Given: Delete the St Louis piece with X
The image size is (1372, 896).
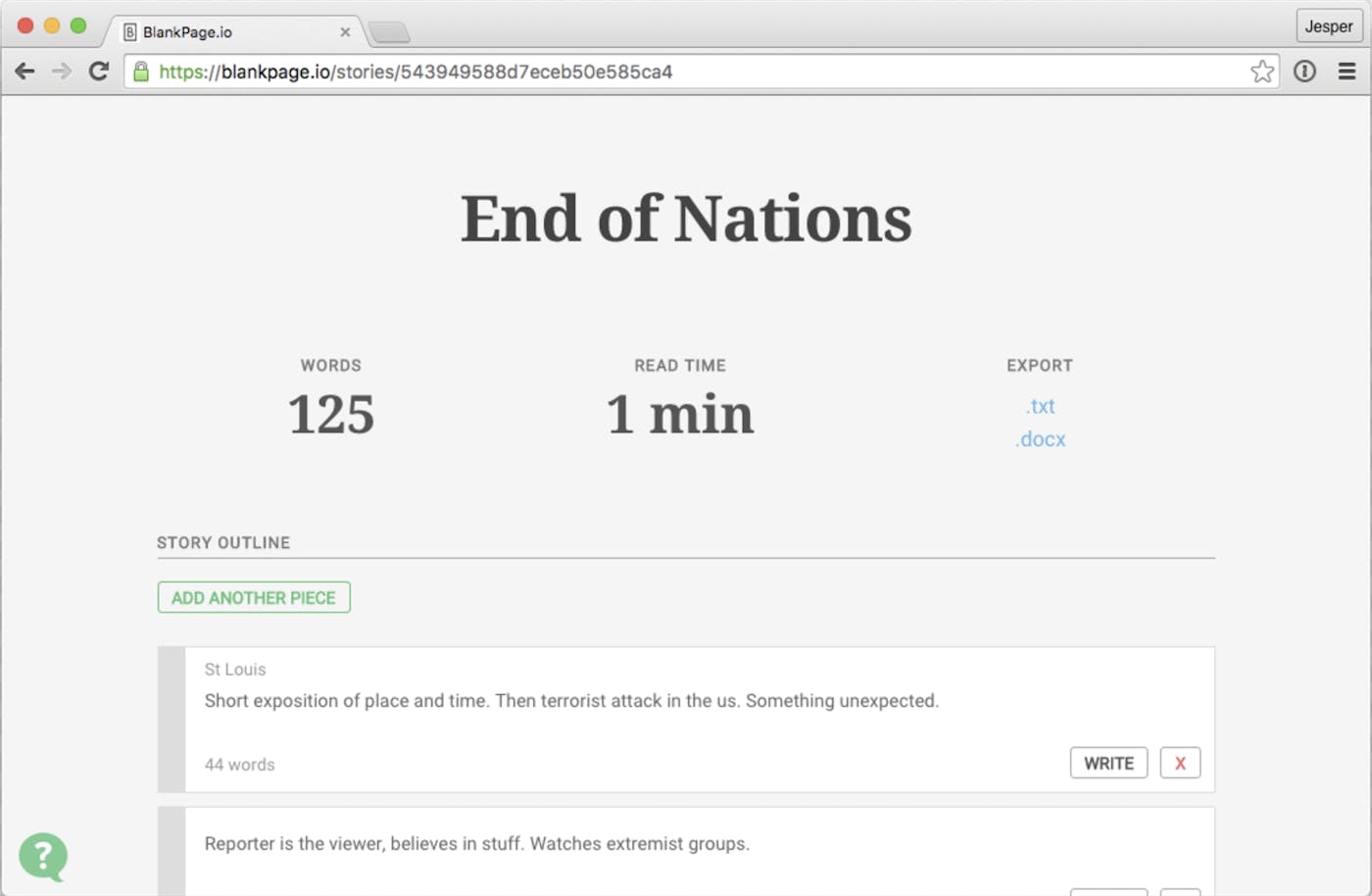Looking at the screenshot, I should [x=1180, y=764].
